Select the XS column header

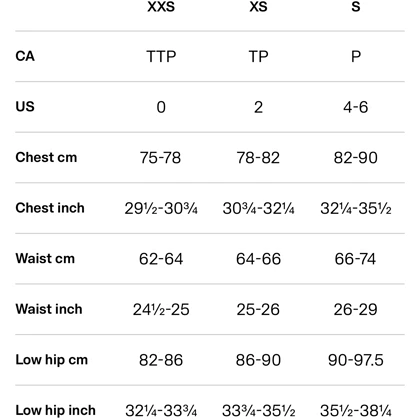click(258, 7)
